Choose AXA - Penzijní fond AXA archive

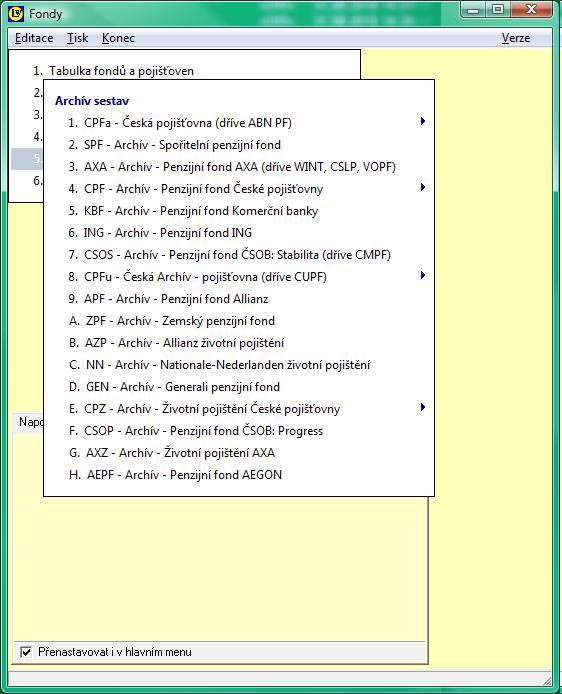coord(232,167)
